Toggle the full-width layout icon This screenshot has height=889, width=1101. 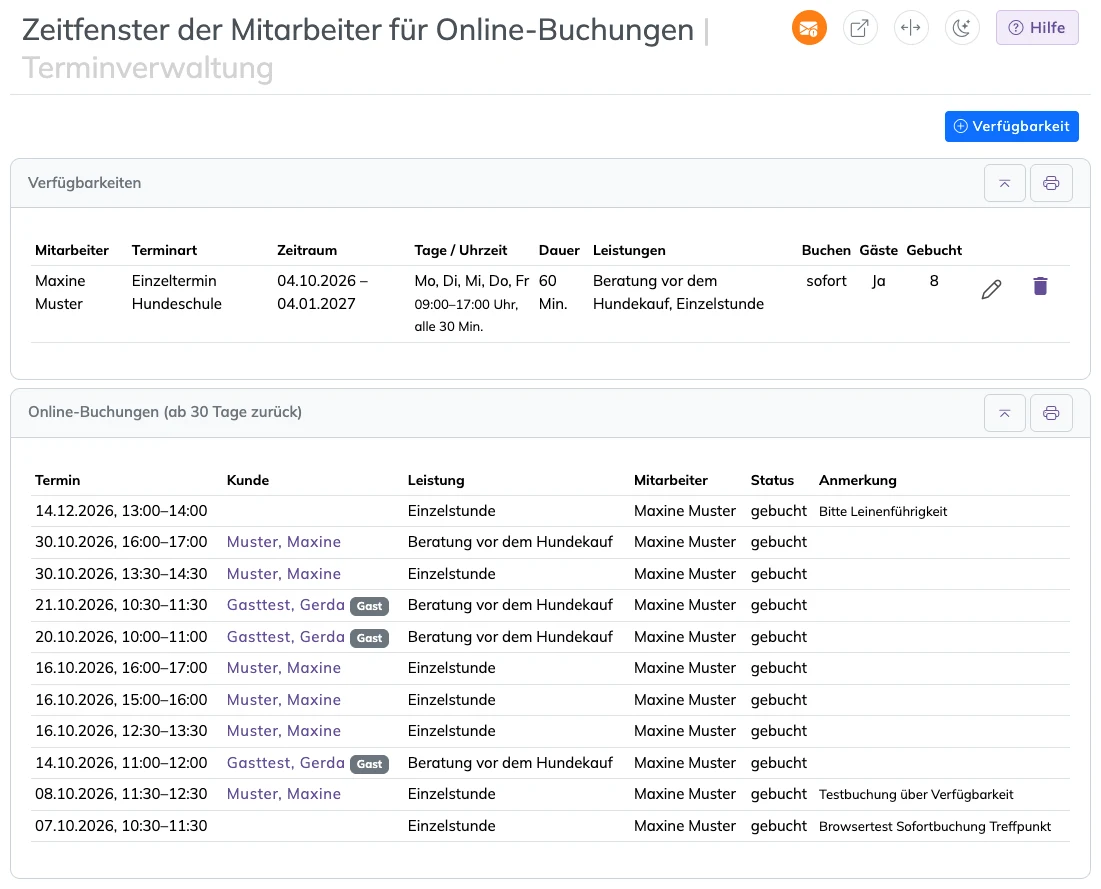[911, 28]
